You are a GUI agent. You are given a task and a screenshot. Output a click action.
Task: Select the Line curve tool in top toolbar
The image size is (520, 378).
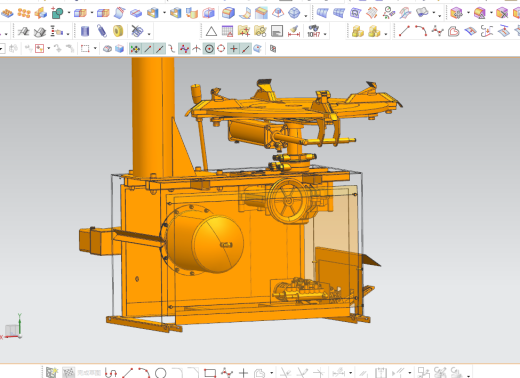404,31
